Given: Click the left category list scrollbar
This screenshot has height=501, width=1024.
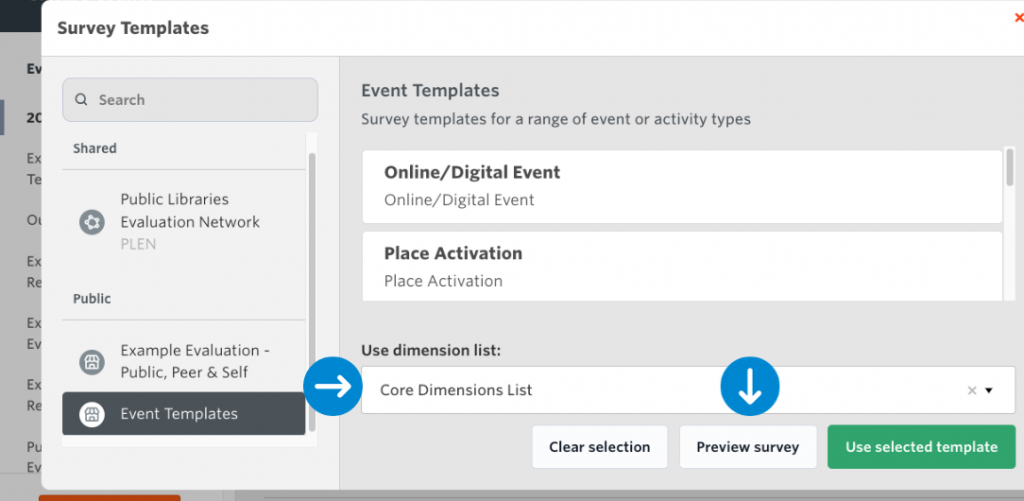Looking at the screenshot, I should 312,290.
